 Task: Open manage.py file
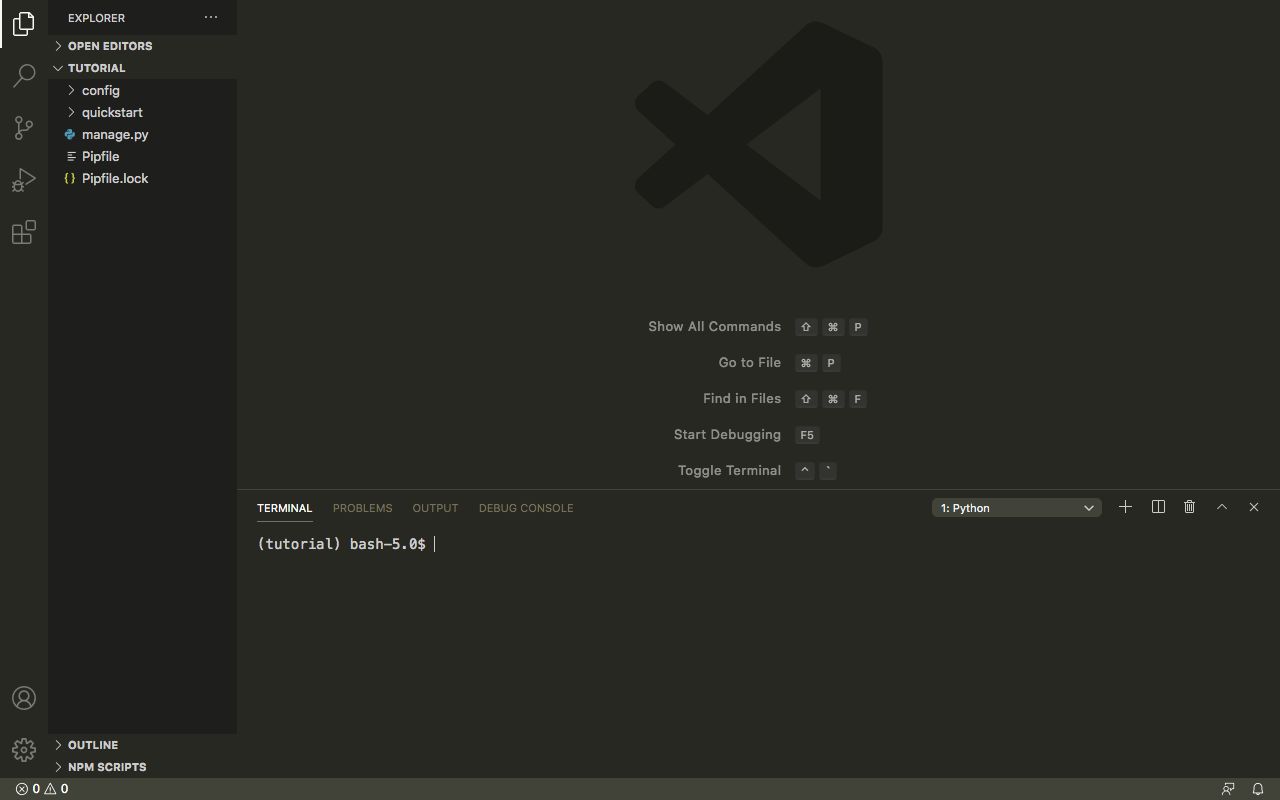click(x=142, y=134)
